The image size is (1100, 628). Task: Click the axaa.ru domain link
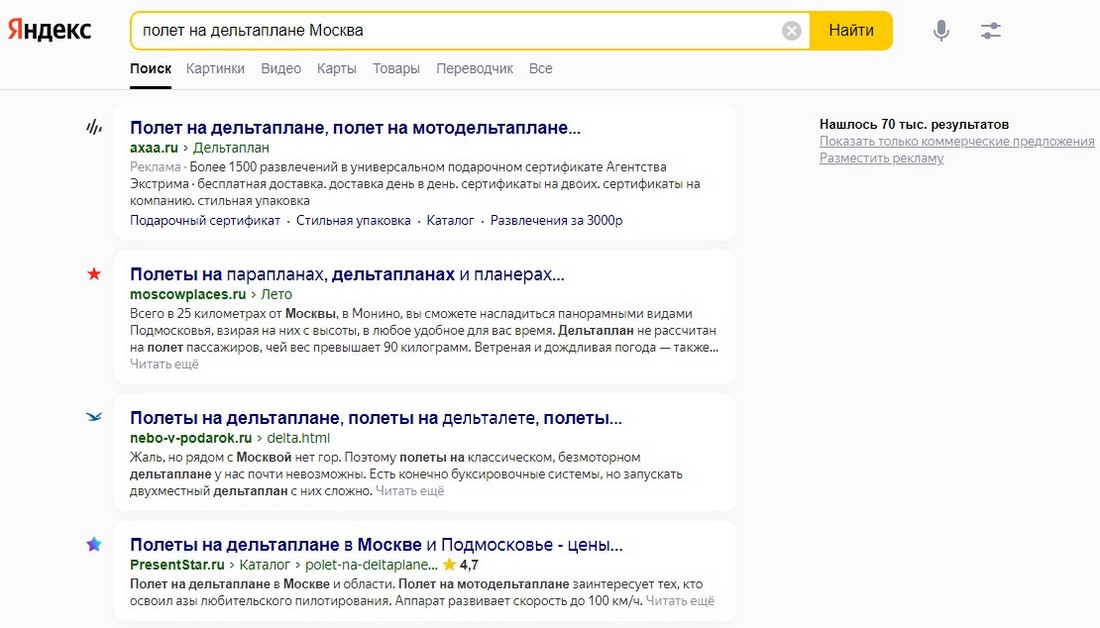pyautogui.click(x=154, y=148)
